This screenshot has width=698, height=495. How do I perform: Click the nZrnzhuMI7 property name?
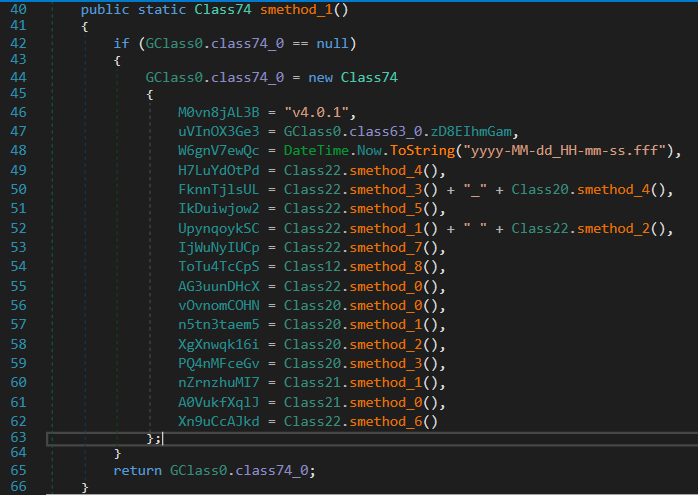pos(219,383)
